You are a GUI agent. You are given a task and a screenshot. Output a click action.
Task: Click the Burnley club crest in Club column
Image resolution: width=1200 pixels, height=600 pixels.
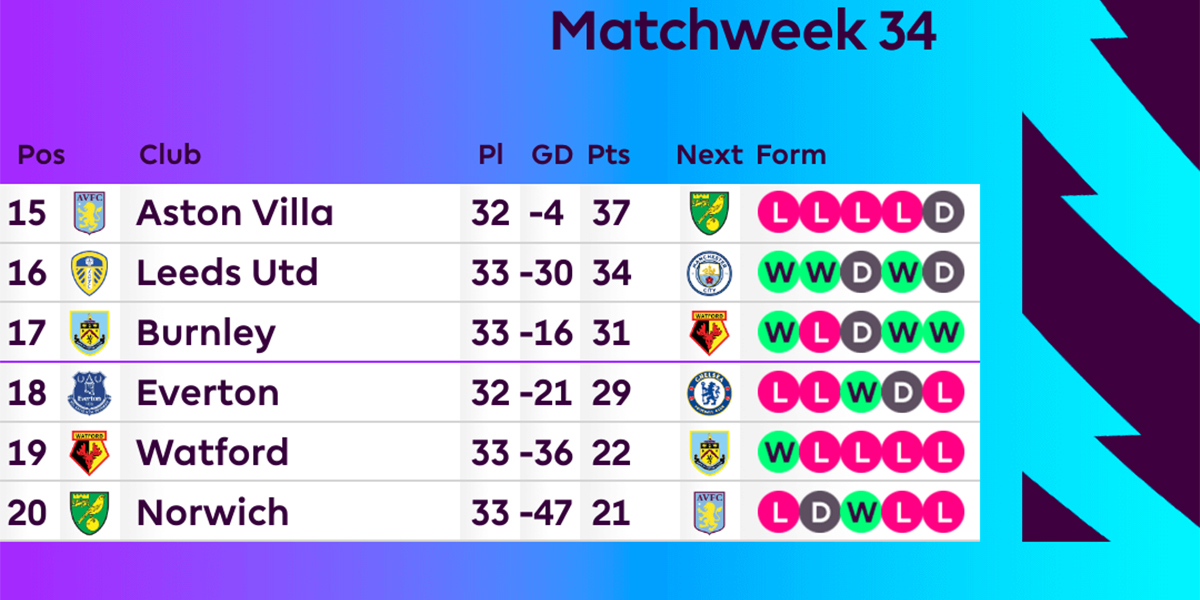tap(89, 332)
